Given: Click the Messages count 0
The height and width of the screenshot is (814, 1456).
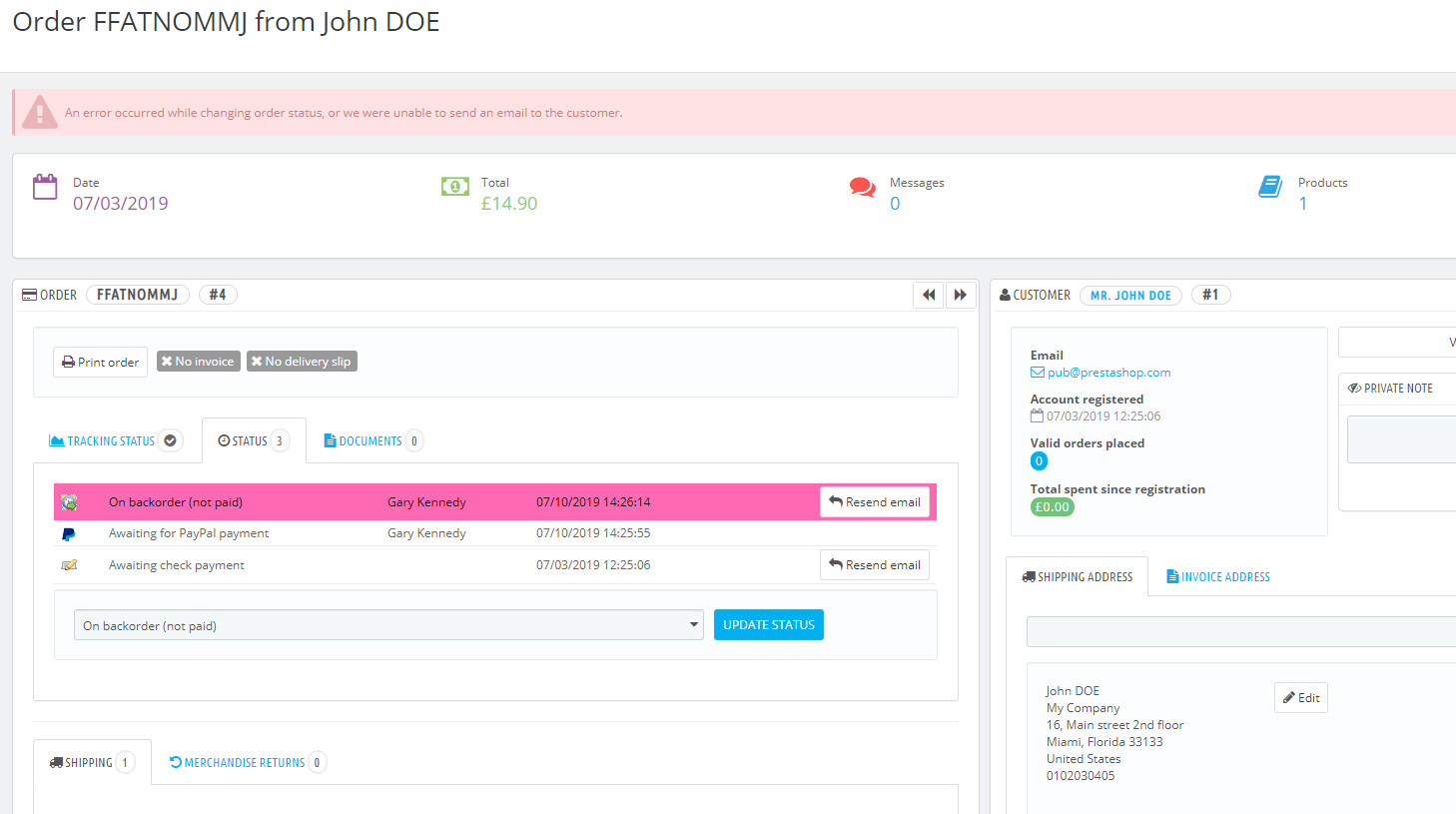Looking at the screenshot, I should point(895,204).
